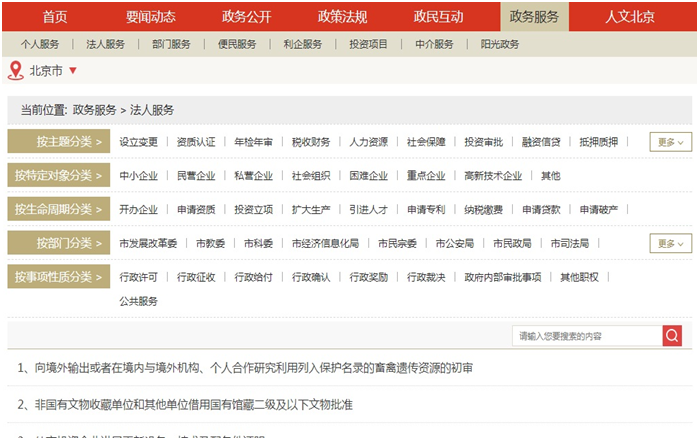
Task: Filter by 中小企业 target group
Action: pyautogui.click(x=138, y=176)
